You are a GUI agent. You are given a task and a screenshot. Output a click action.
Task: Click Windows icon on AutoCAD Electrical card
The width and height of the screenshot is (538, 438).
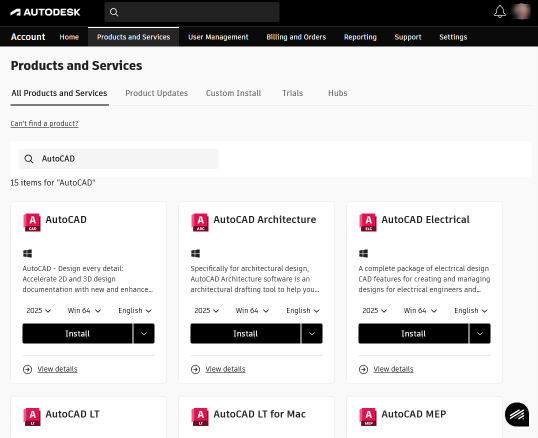tap(363, 253)
